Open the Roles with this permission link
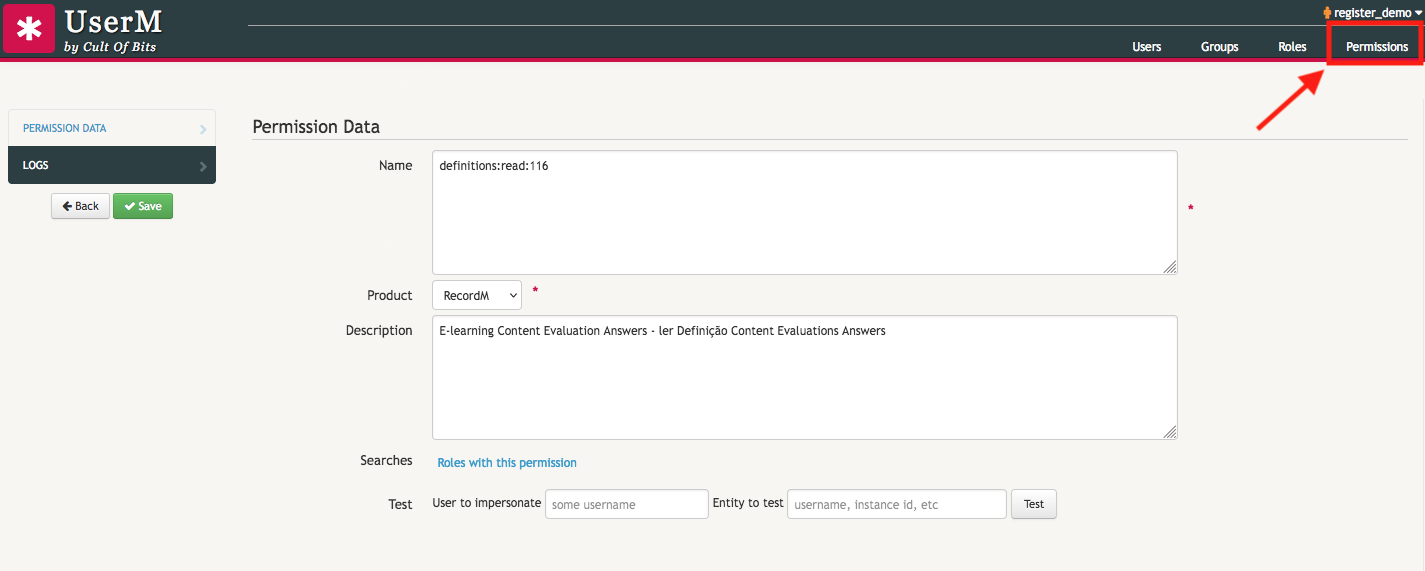This screenshot has height=571, width=1425. [507, 463]
